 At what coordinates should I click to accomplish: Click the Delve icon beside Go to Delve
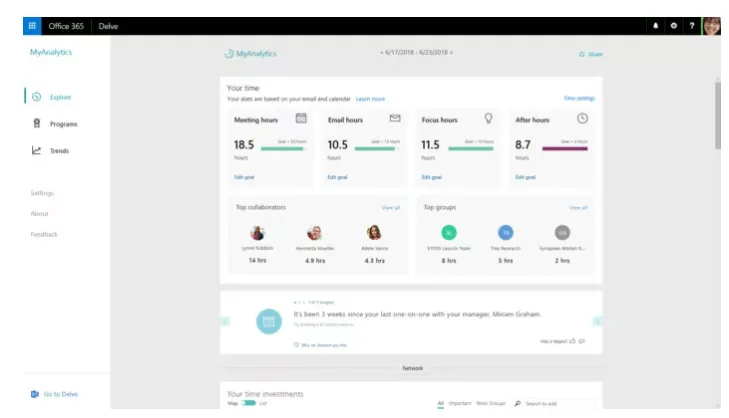35,394
